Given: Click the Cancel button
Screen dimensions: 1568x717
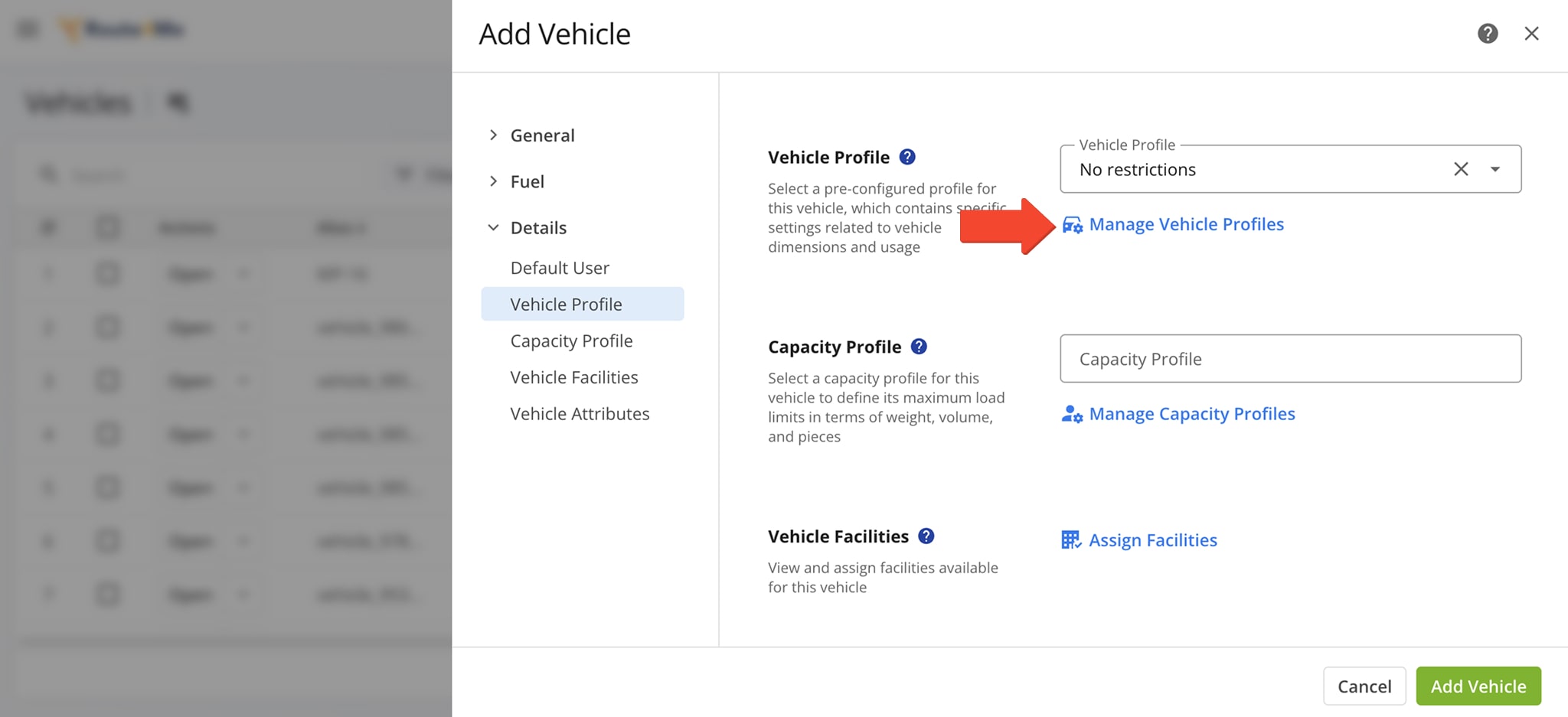Looking at the screenshot, I should [x=1364, y=686].
